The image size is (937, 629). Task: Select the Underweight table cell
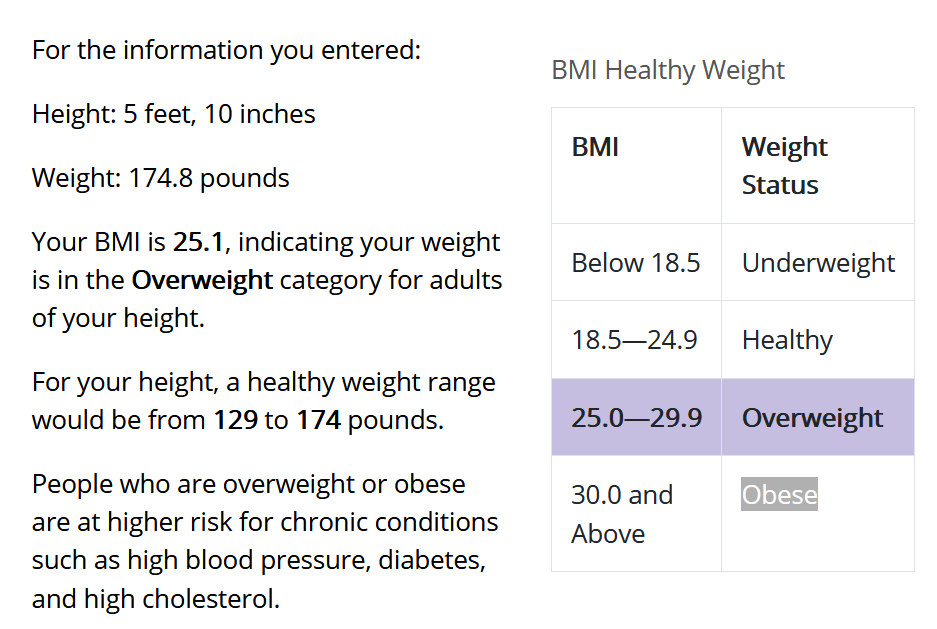(x=818, y=263)
